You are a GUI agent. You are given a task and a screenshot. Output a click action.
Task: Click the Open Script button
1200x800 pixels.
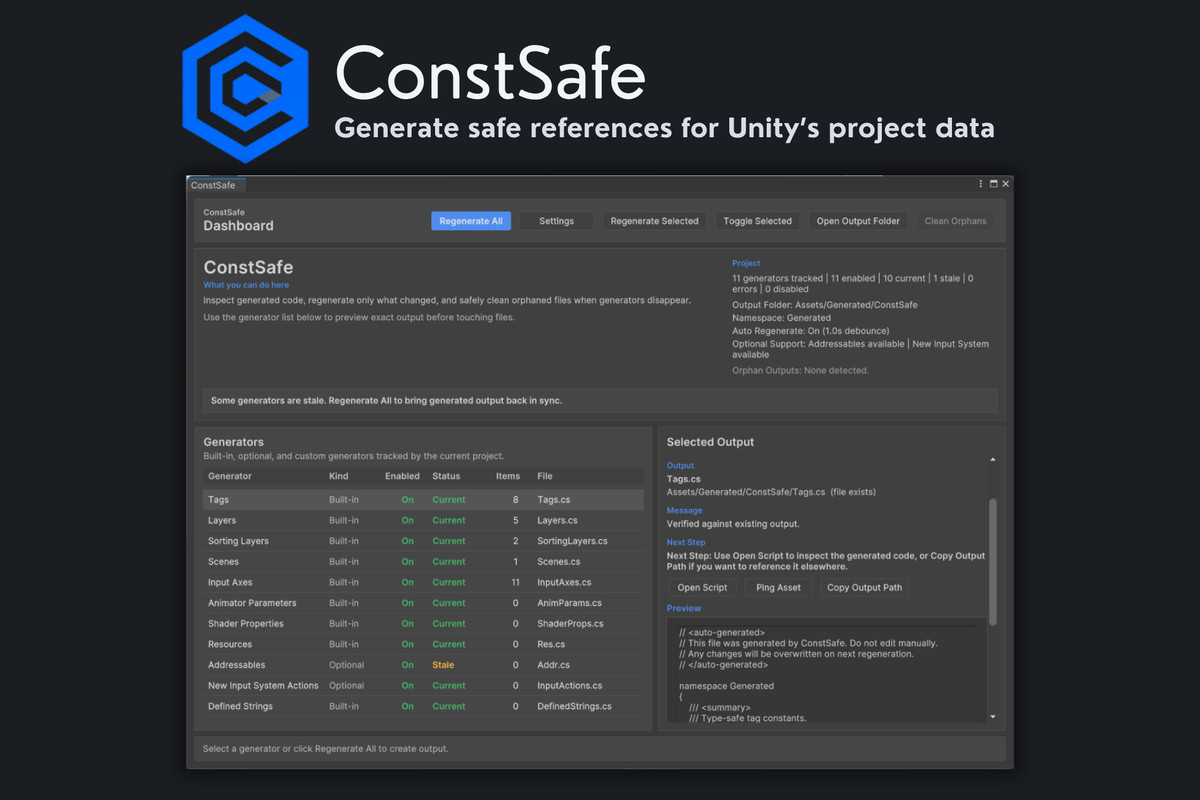703,587
